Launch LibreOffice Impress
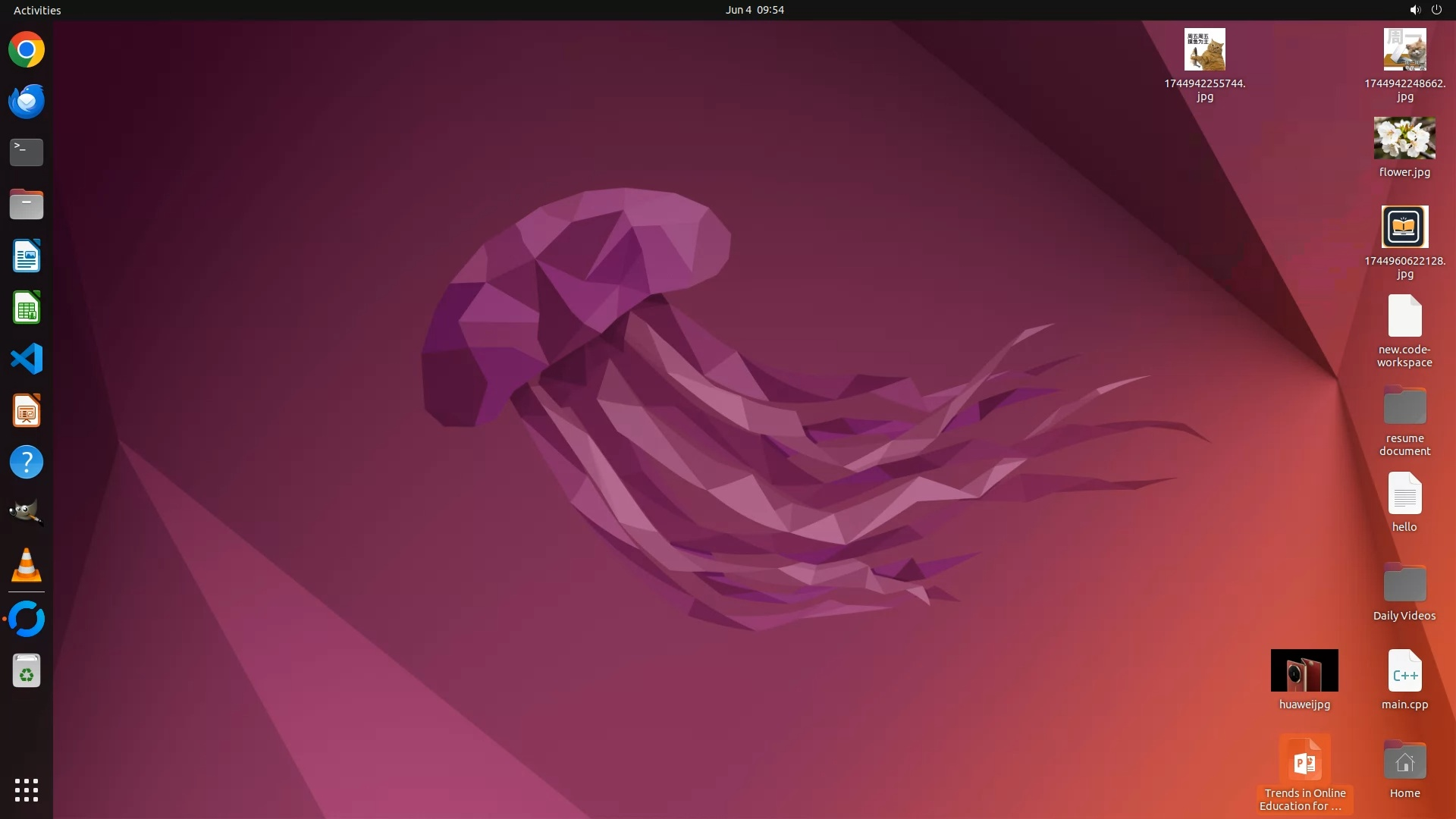This screenshot has width=1456, height=819. [x=27, y=411]
